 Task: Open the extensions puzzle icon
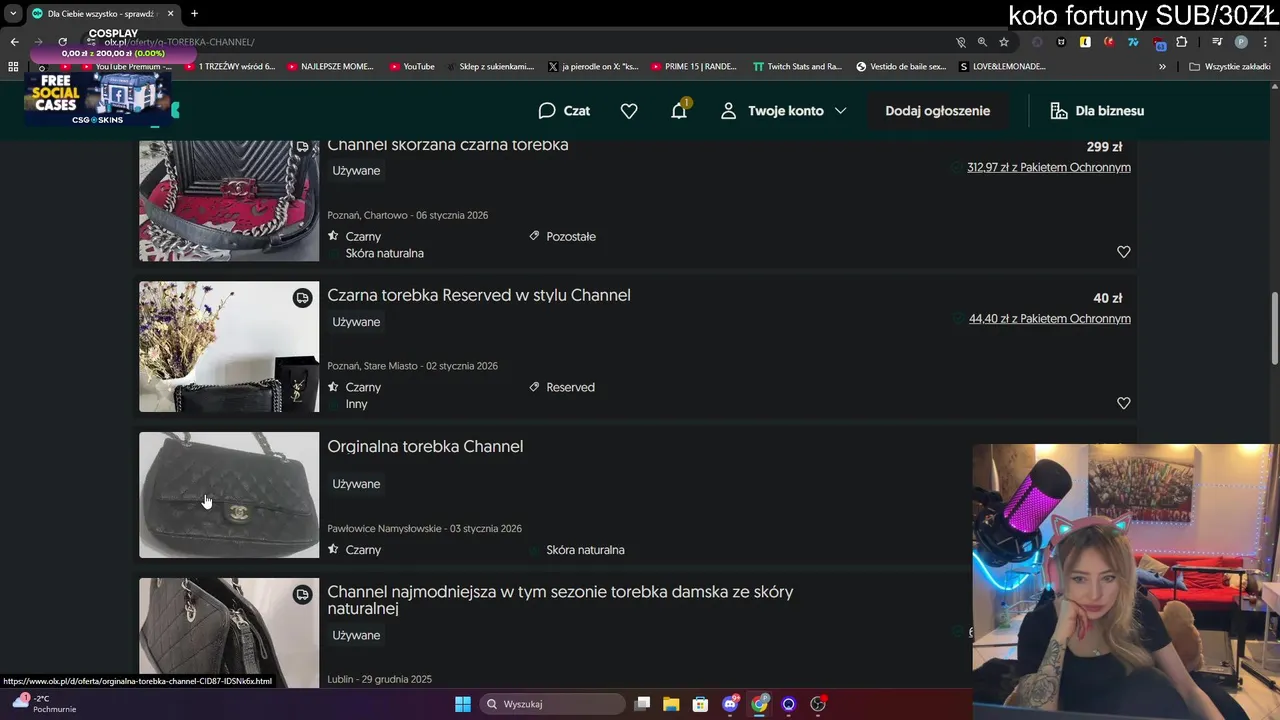point(1182,42)
